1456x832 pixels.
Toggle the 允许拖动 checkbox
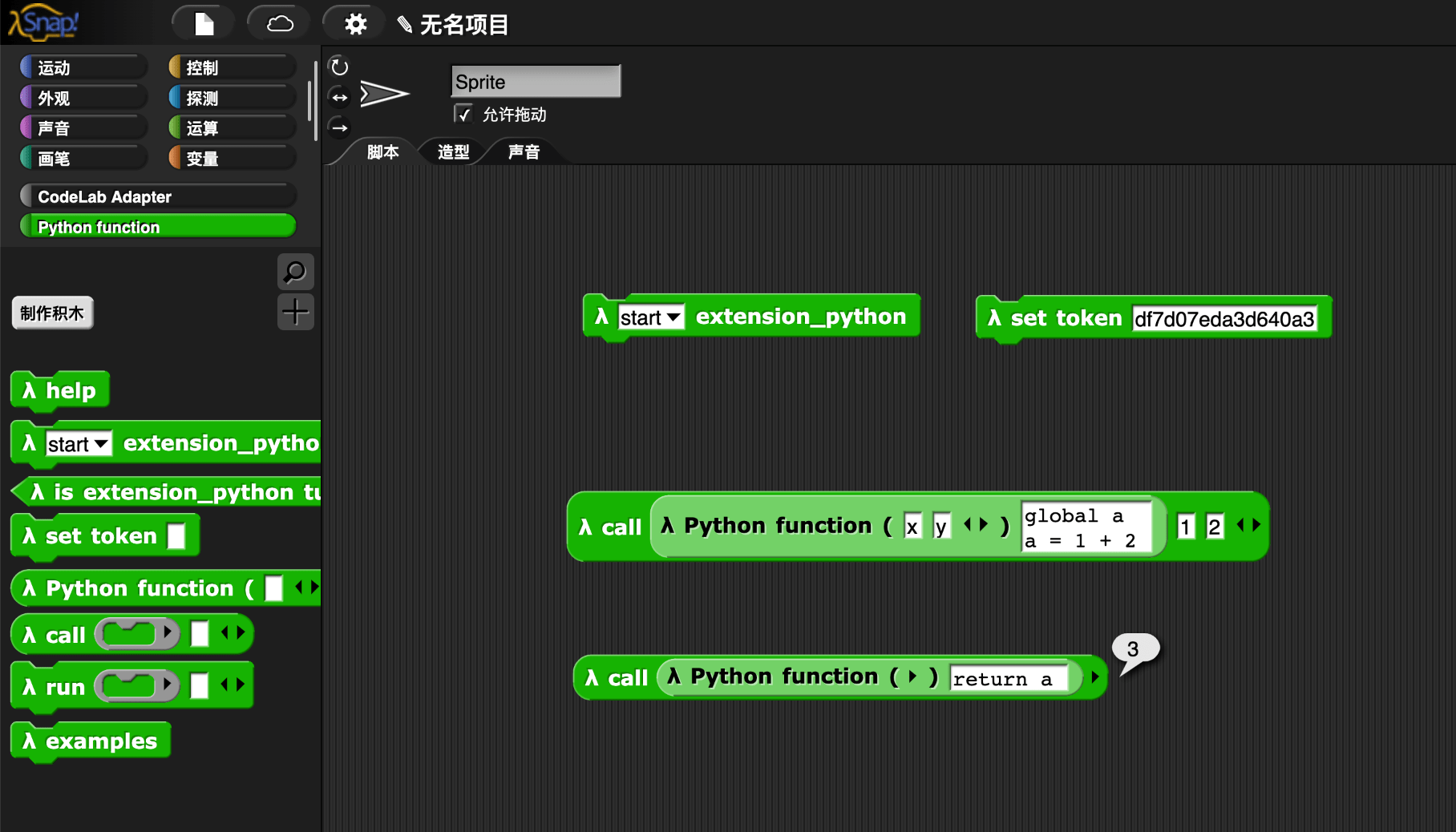coord(463,114)
